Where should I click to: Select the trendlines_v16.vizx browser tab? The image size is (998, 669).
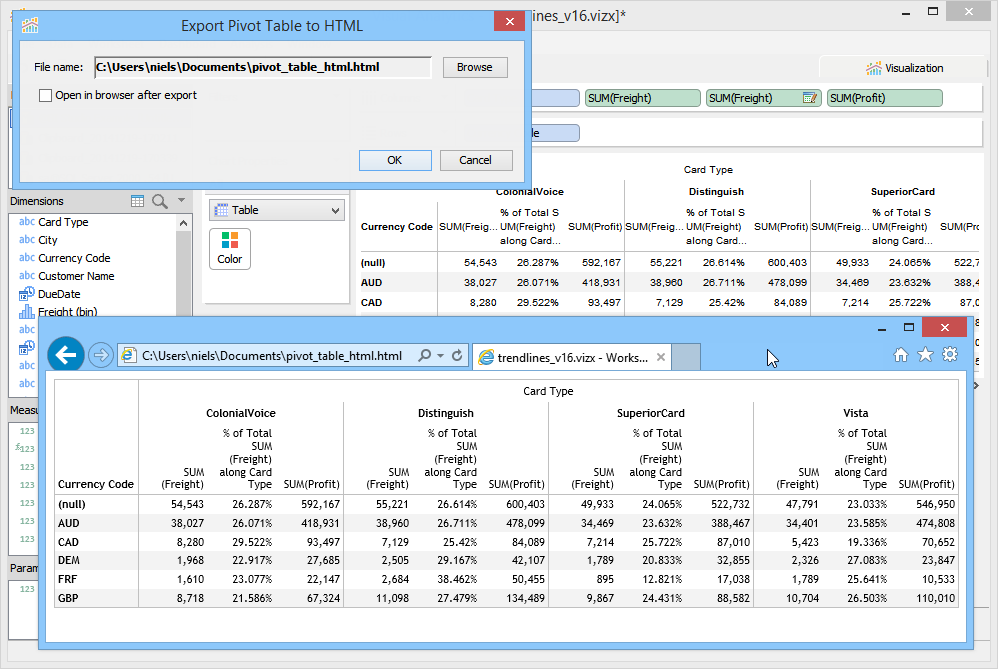coord(563,357)
